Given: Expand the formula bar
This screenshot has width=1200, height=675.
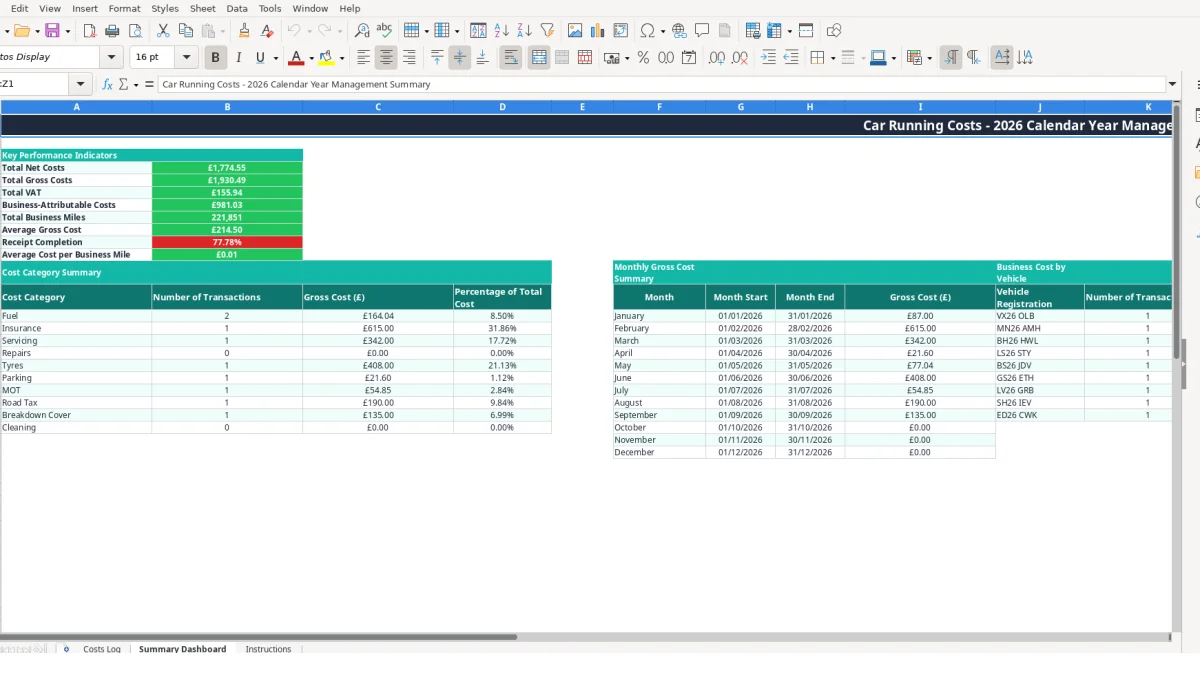Looking at the screenshot, I should 1173,84.
